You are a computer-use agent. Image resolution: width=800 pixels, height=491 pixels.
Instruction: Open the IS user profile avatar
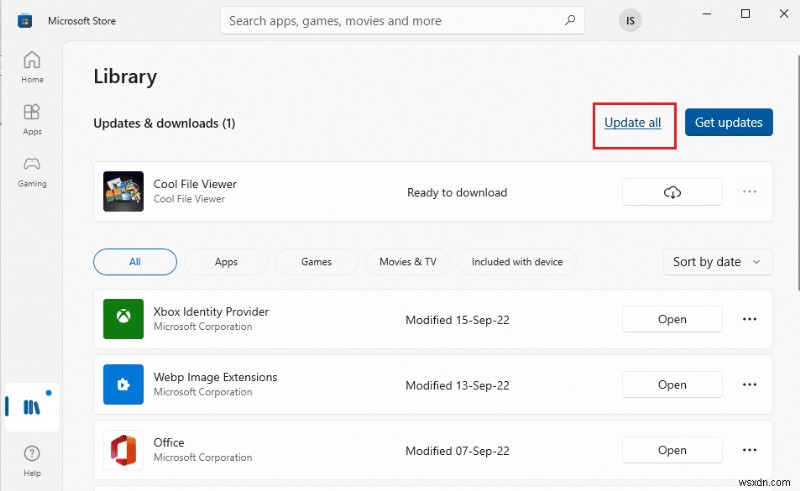(x=630, y=20)
